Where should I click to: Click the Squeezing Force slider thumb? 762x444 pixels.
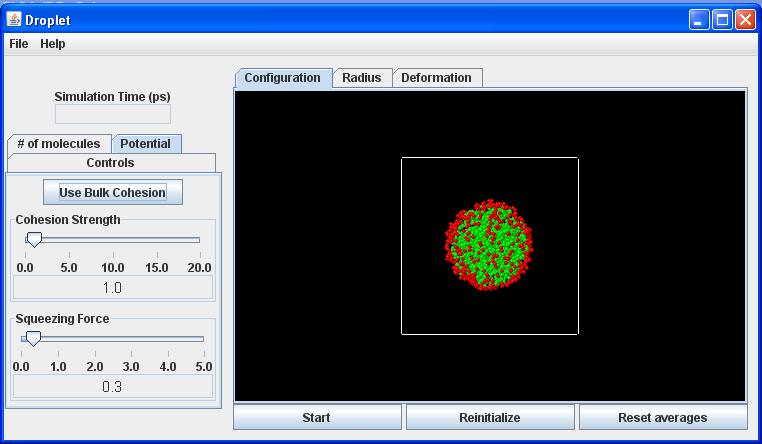32,339
